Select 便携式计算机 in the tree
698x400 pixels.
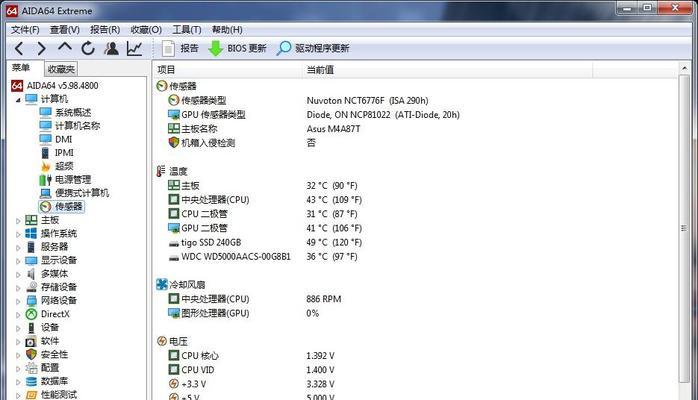click(x=74, y=193)
